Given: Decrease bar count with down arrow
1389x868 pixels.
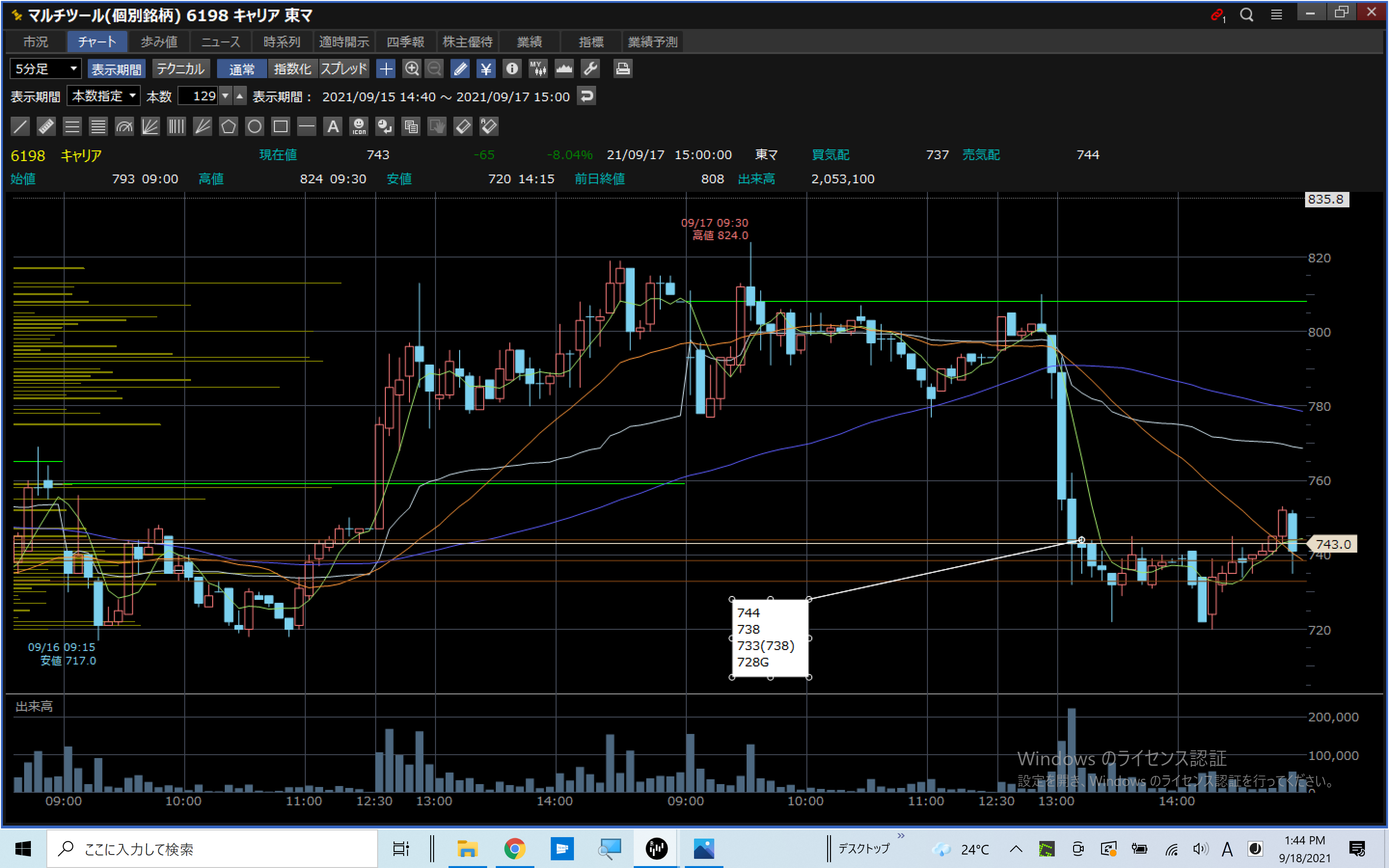Looking at the screenshot, I should (226, 96).
